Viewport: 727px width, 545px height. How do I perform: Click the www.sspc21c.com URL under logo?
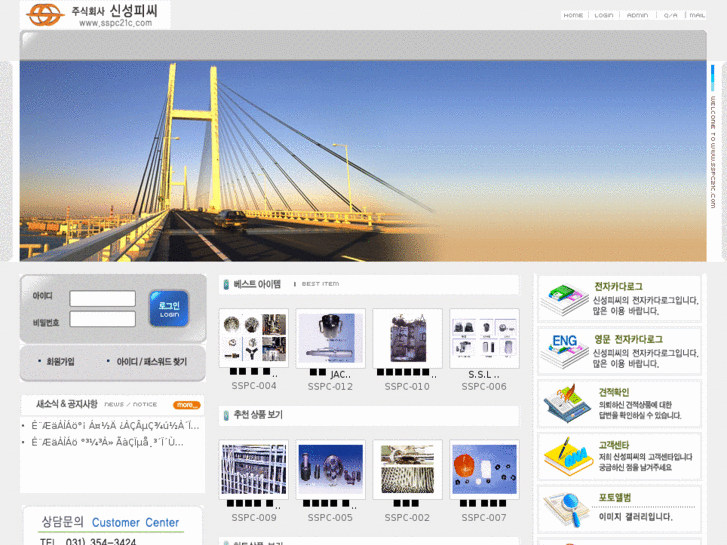115,23
